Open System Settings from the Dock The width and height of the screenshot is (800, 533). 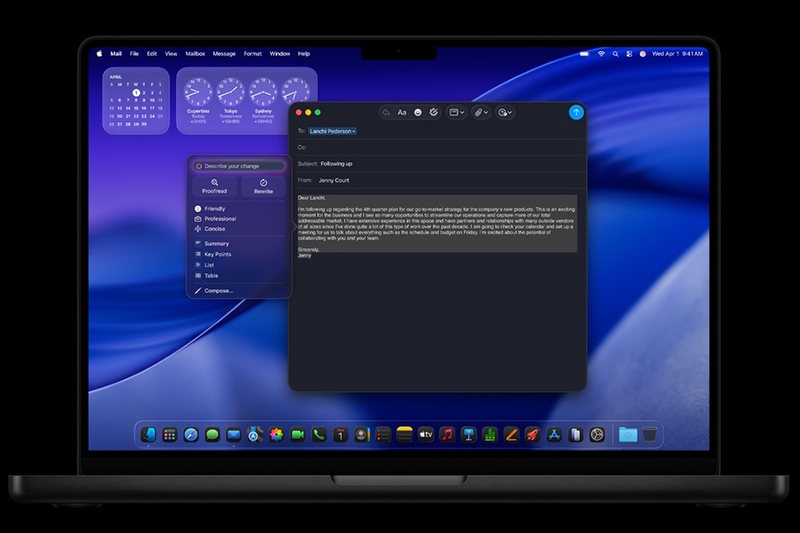click(597, 435)
